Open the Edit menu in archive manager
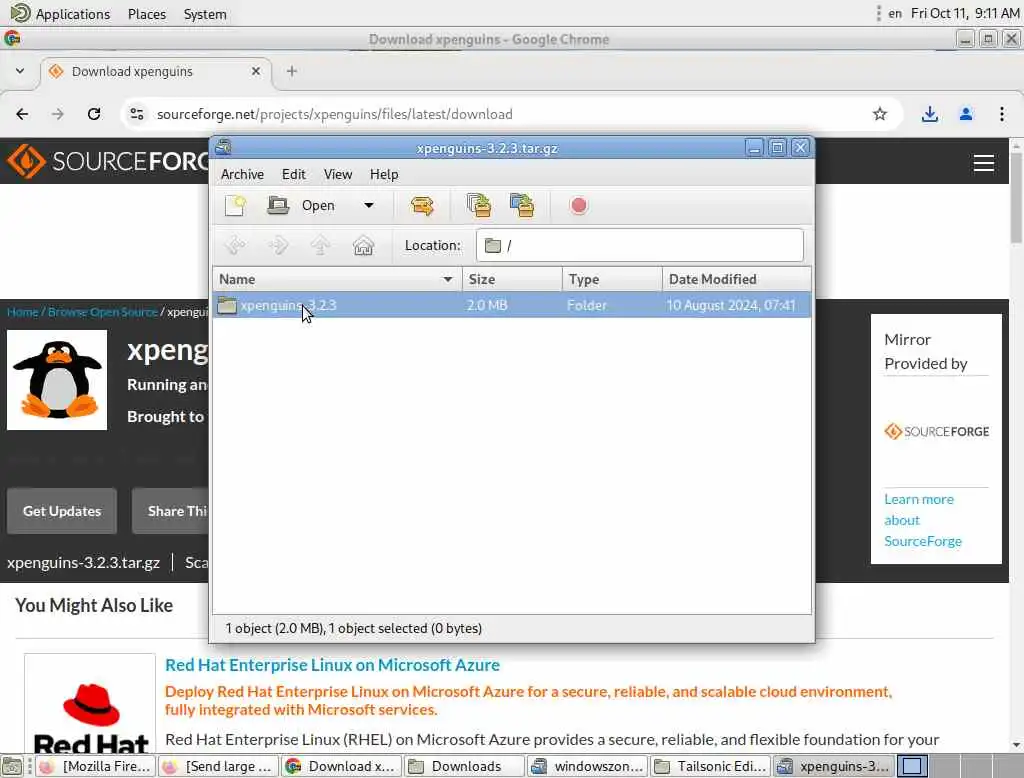This screenshot has width=1024, height=778. click(x=294, y=174)
